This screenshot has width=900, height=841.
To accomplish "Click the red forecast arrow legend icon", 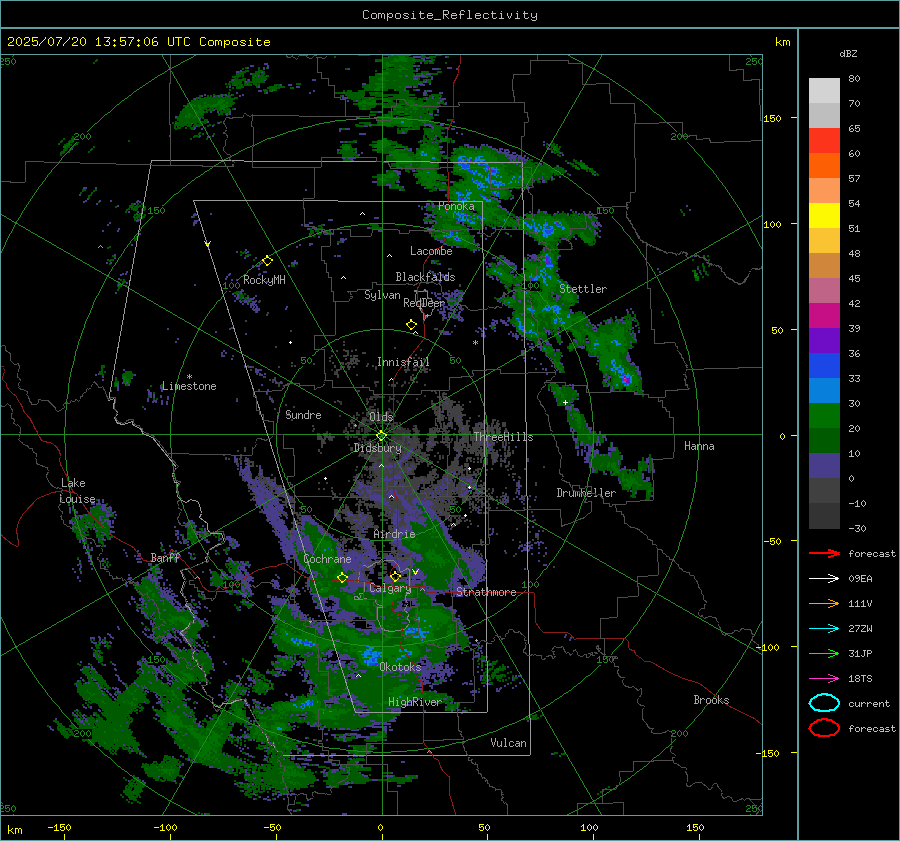I will 824,553.
